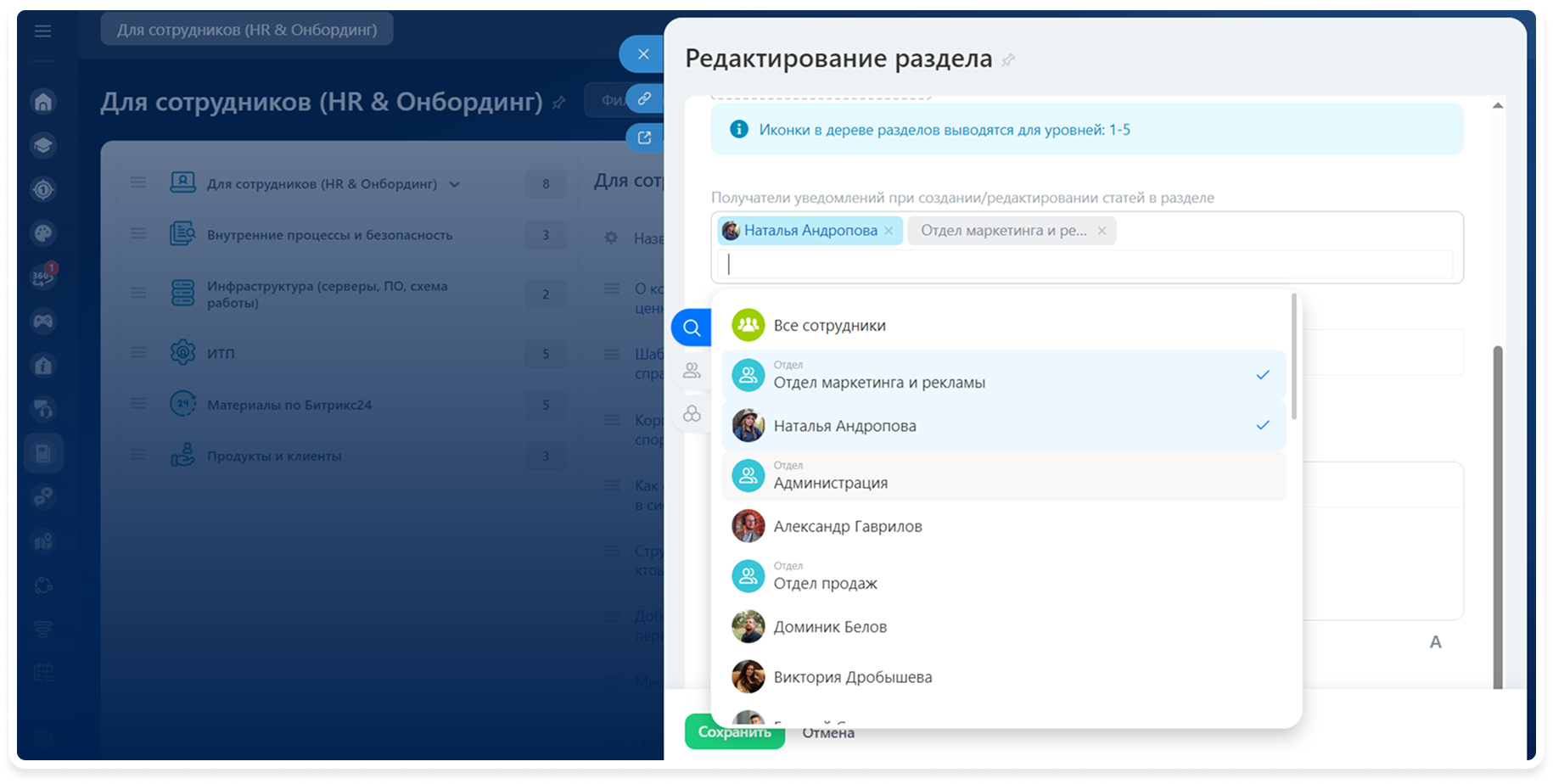Click the hand icon for Продукты и клиенты
The width and height of the screenshot is (1553, 784).
182,455
